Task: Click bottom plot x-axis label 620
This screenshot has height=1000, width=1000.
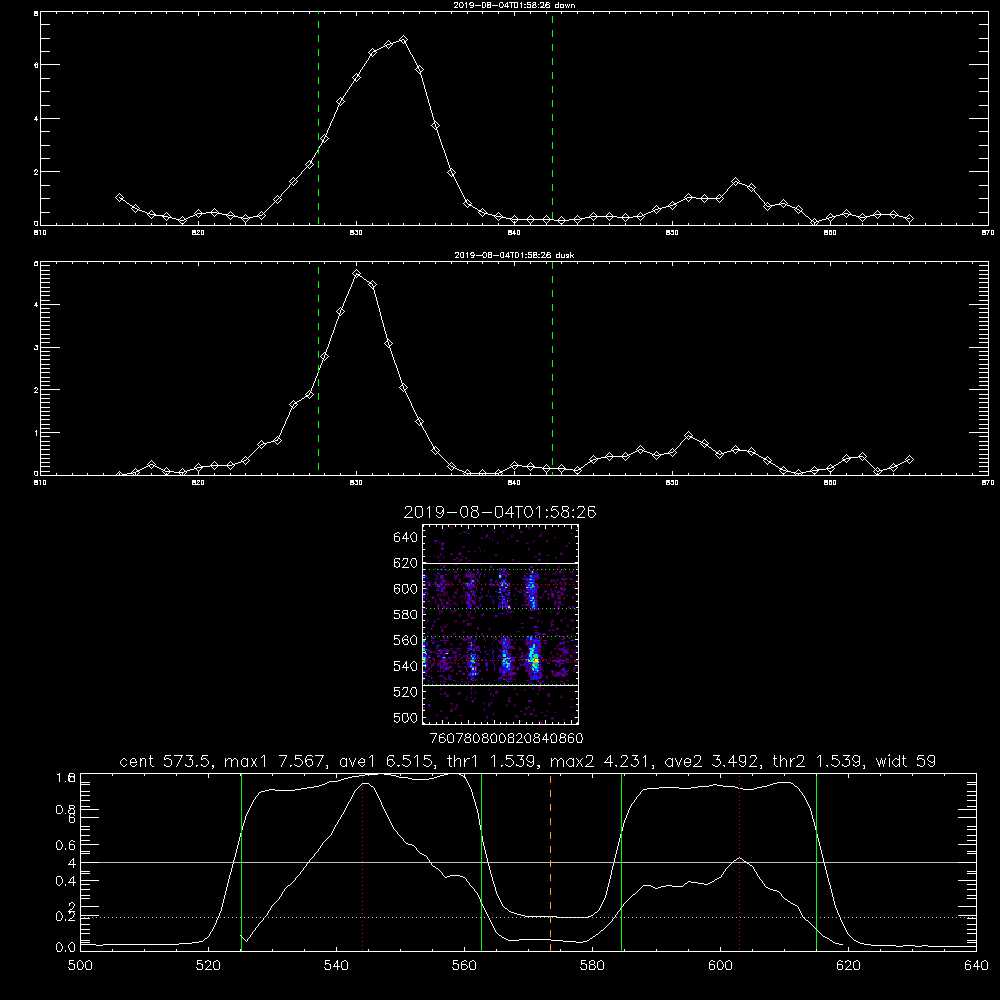Action: tap(848, 966)
